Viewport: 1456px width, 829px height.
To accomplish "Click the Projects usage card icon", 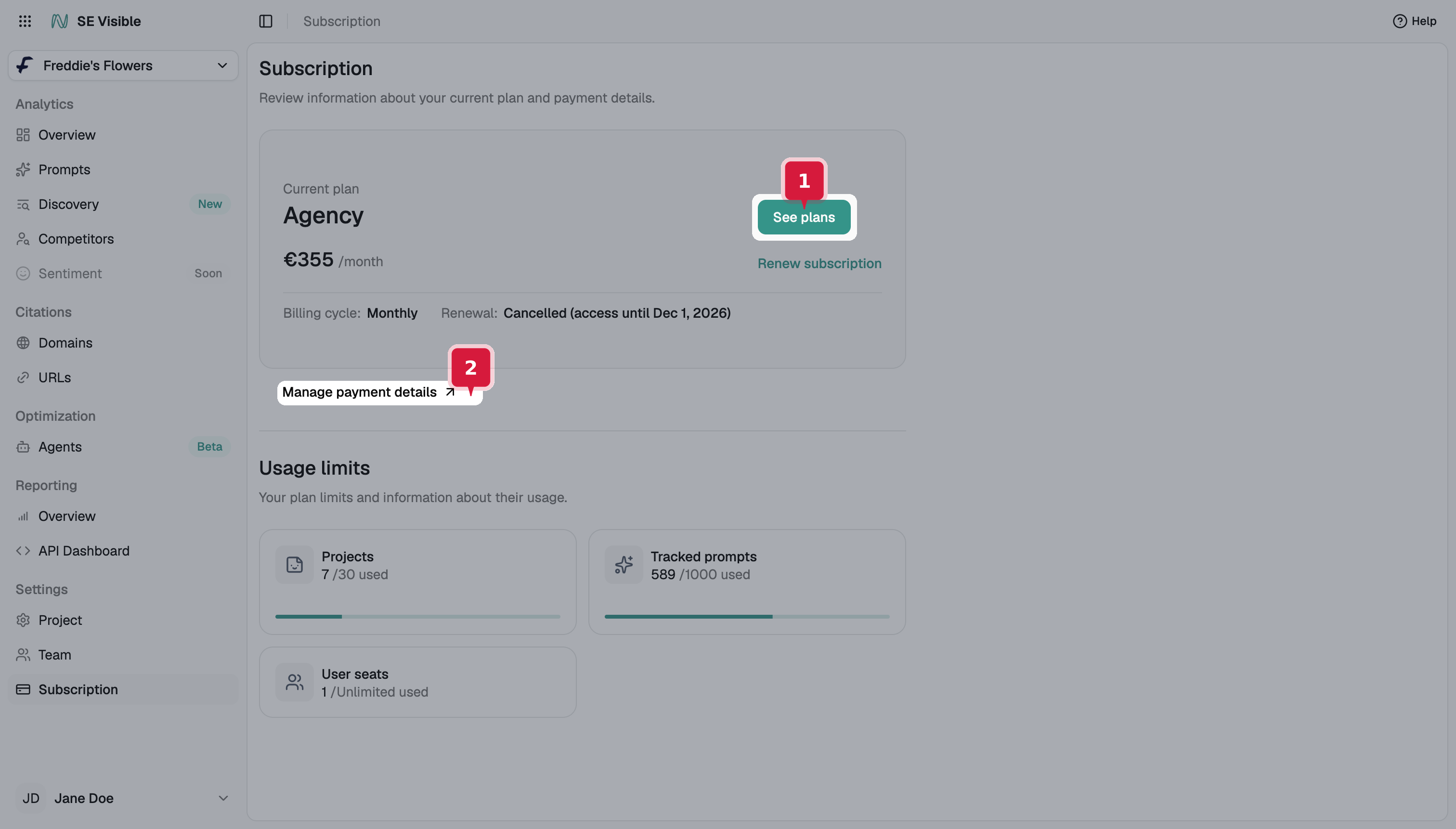I will [x=294, y=565].
